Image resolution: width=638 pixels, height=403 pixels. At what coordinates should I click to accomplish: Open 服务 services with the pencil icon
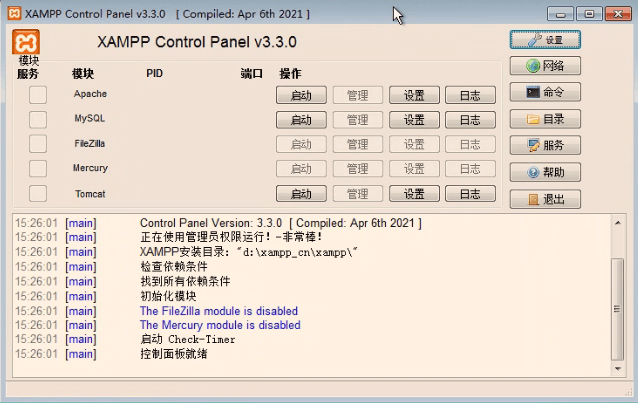point(545,146)
